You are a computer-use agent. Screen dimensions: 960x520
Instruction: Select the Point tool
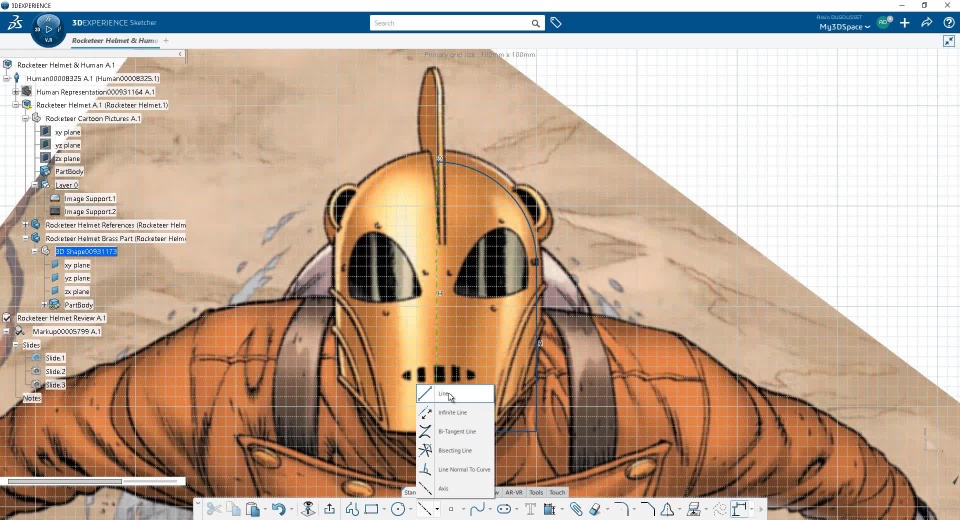tap(451, 509)
